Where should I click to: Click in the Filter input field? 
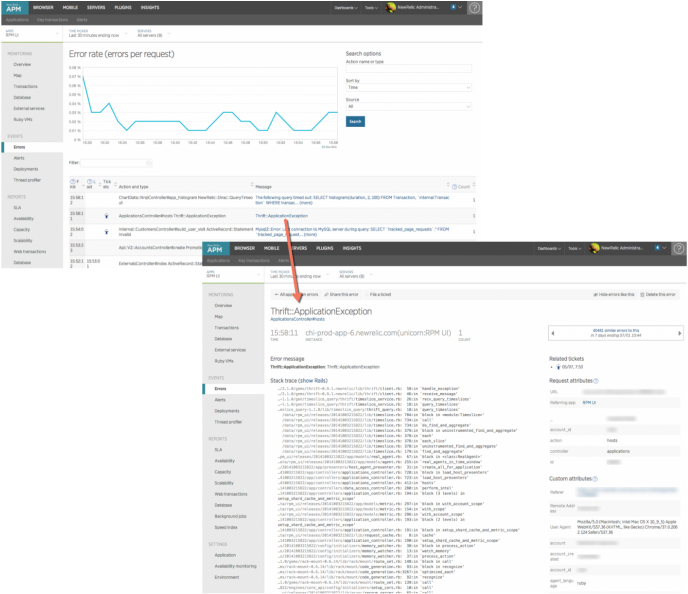pyautogui.click(x=116, y=163)
